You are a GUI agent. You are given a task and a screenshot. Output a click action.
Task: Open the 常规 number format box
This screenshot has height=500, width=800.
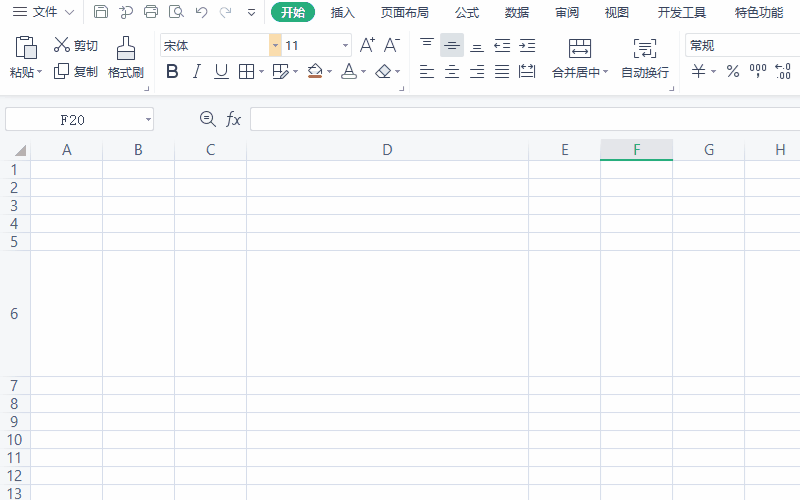[742, 46]
